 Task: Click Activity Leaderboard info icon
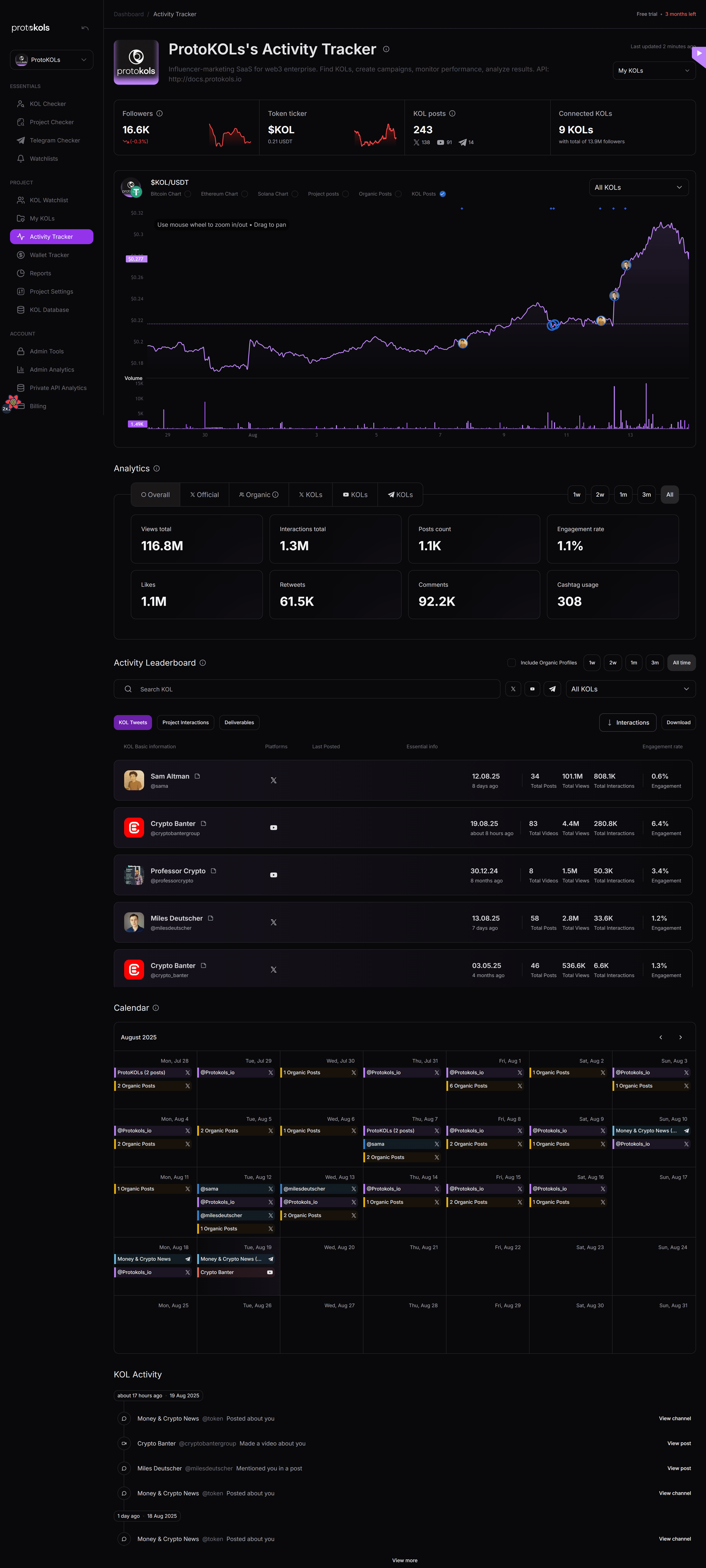coord(203,663)
